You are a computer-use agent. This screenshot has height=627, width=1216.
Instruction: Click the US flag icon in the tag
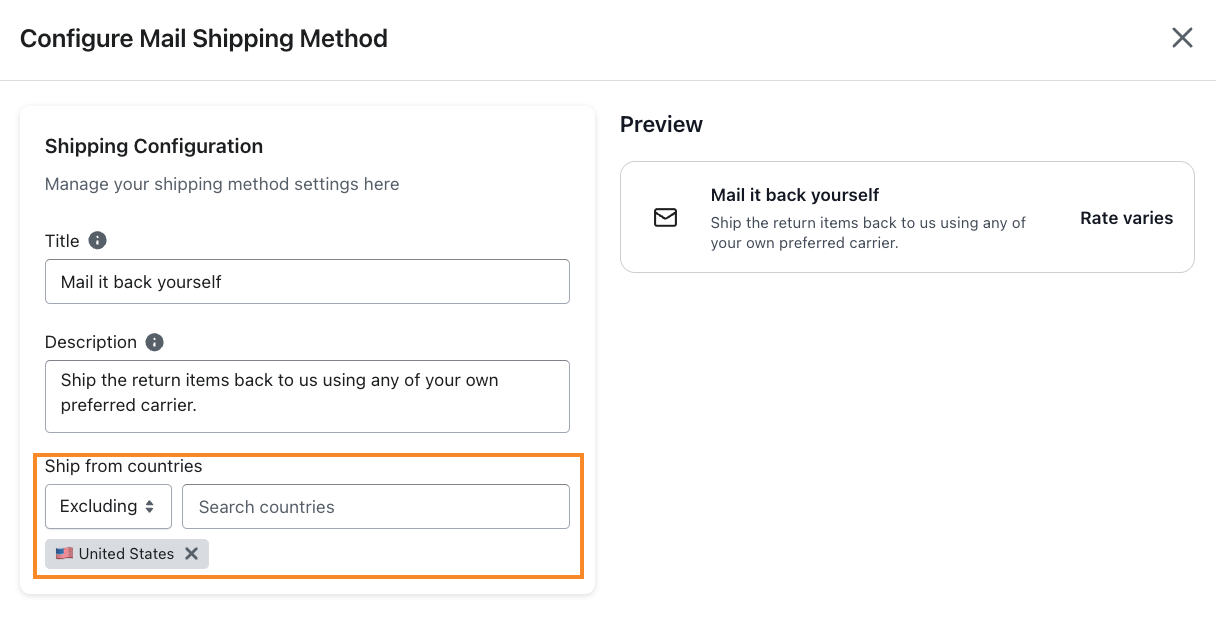64,554
